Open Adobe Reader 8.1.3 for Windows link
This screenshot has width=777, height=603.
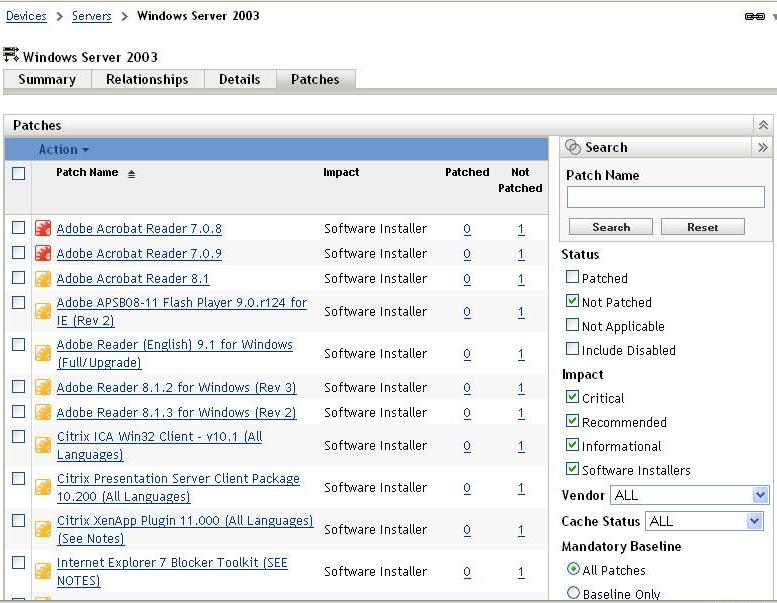tap(176, 412)
